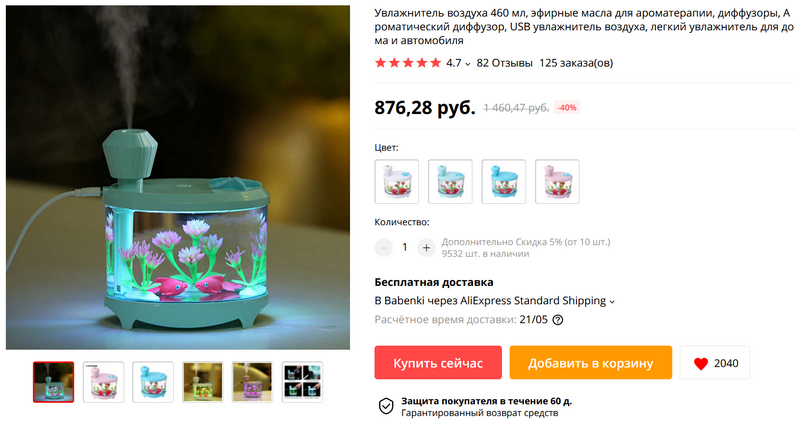Decrease quantity with the minus button

pos(383,248)
